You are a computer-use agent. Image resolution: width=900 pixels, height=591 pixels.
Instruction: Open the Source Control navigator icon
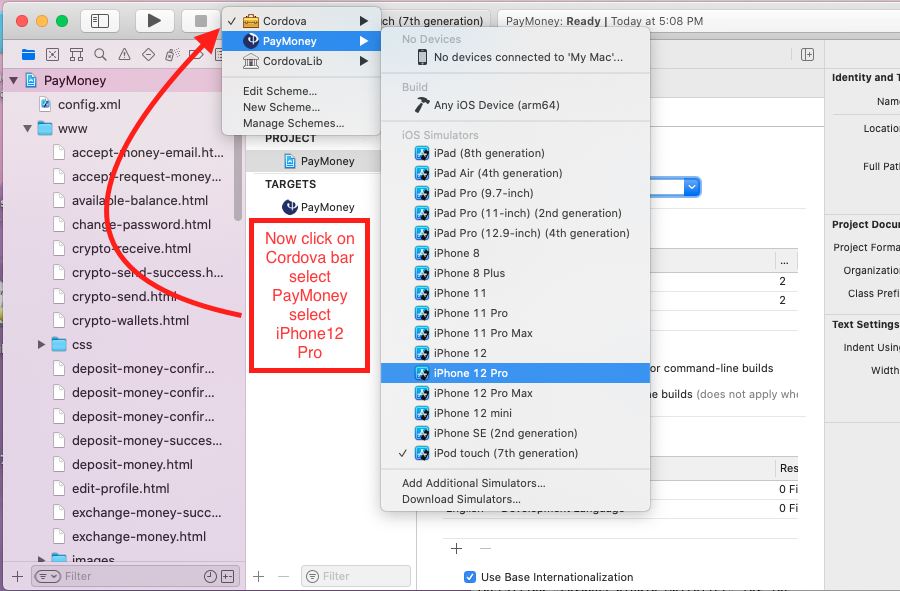pos(52,54)
